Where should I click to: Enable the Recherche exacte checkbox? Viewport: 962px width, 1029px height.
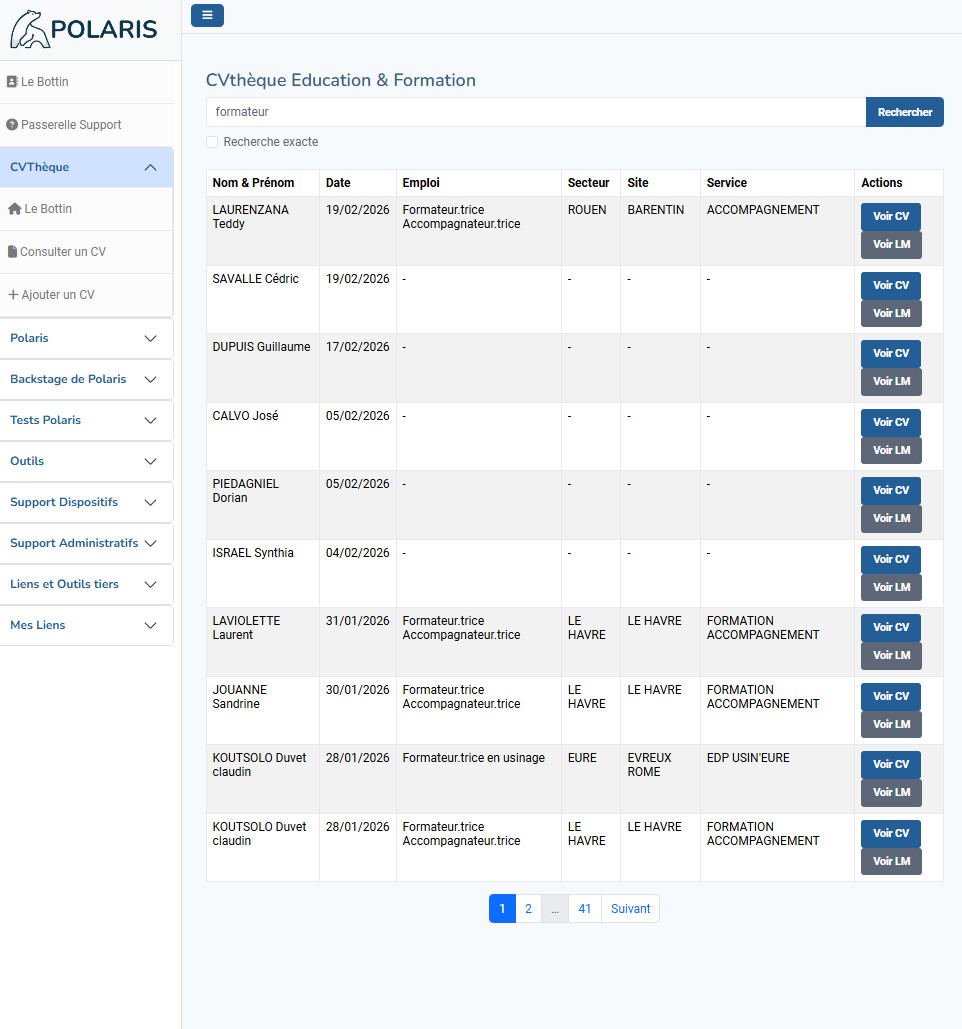tap(212, 142)
